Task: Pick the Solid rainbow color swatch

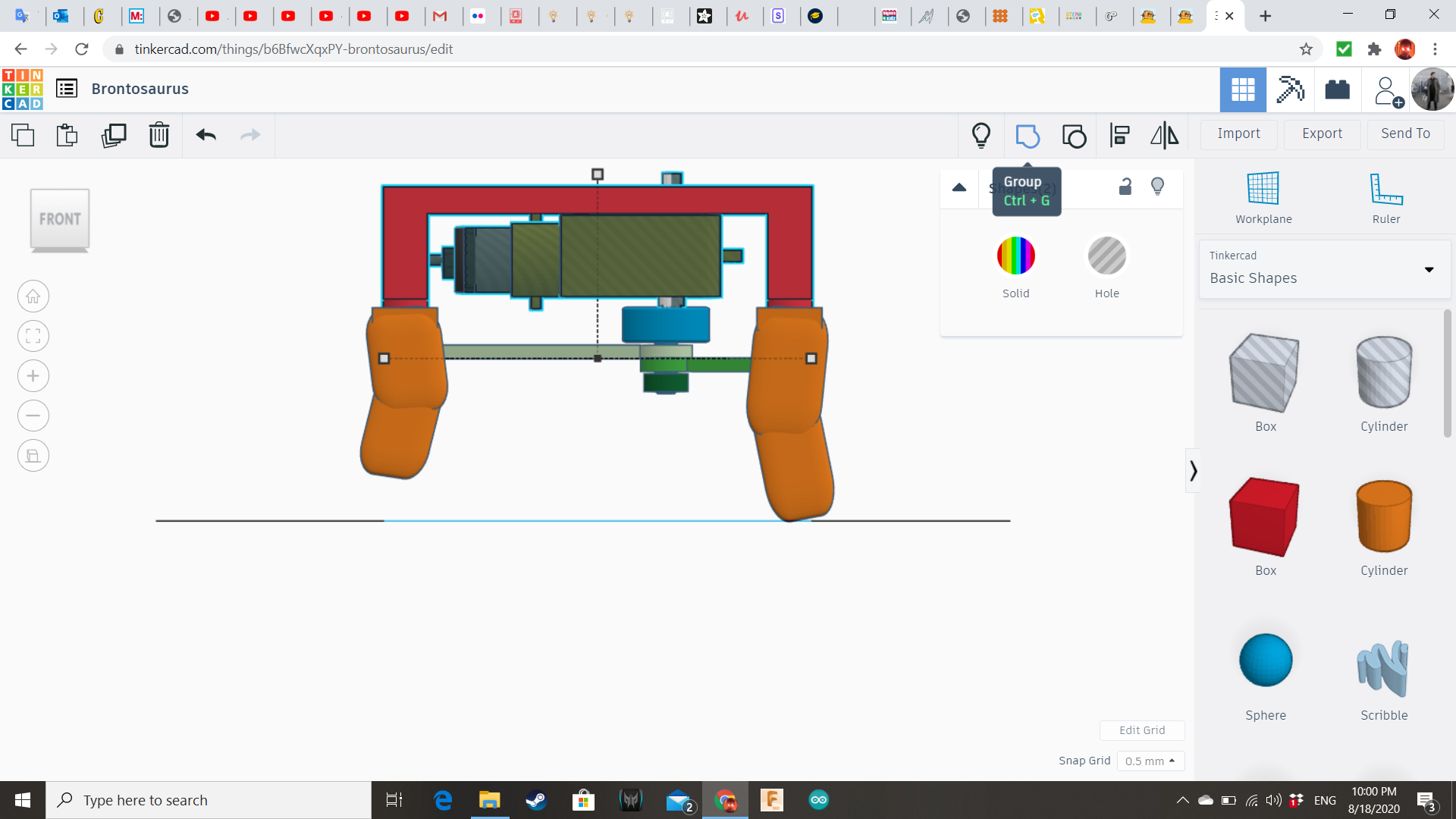Action: pyautogui.click(x=1015, y=256)
